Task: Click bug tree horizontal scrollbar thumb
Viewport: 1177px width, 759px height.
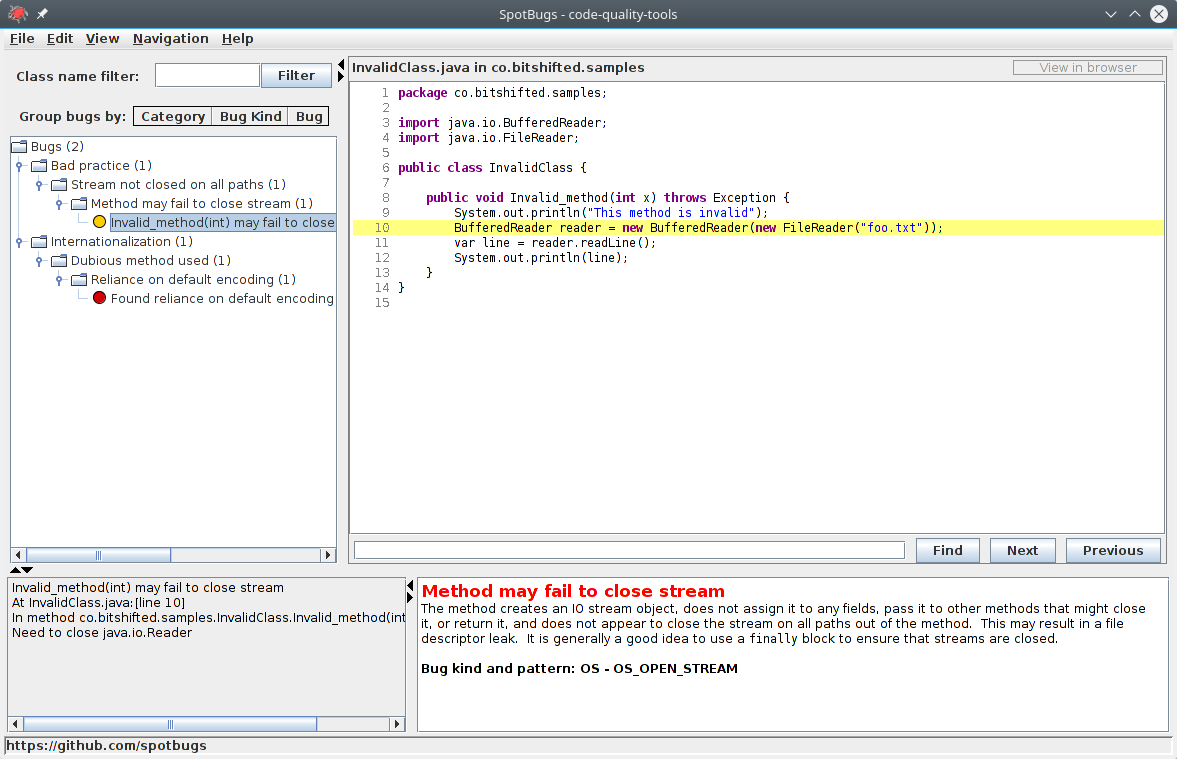Action: pos(98,556)
